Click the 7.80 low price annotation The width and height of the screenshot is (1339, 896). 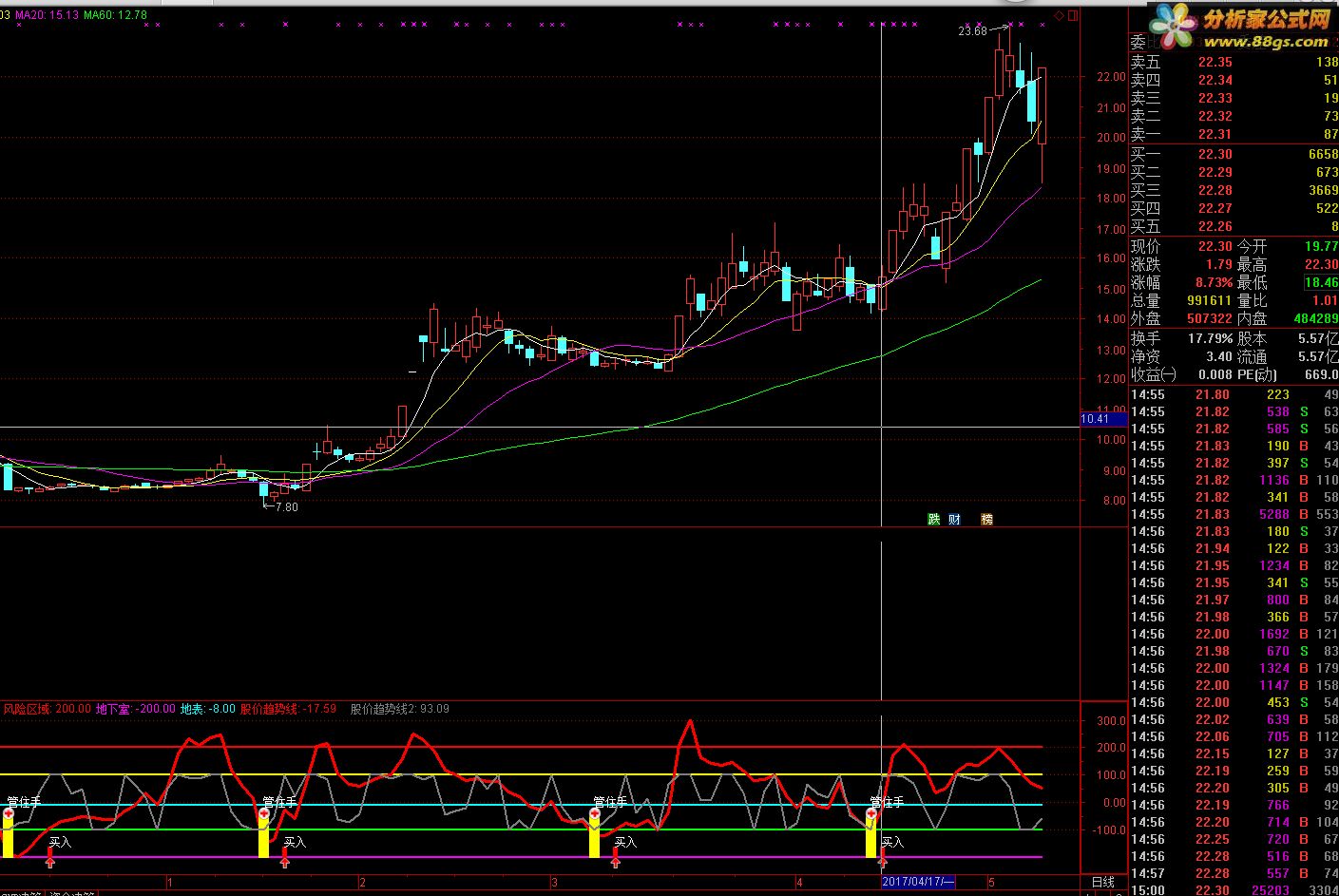(x=286, y=507)
